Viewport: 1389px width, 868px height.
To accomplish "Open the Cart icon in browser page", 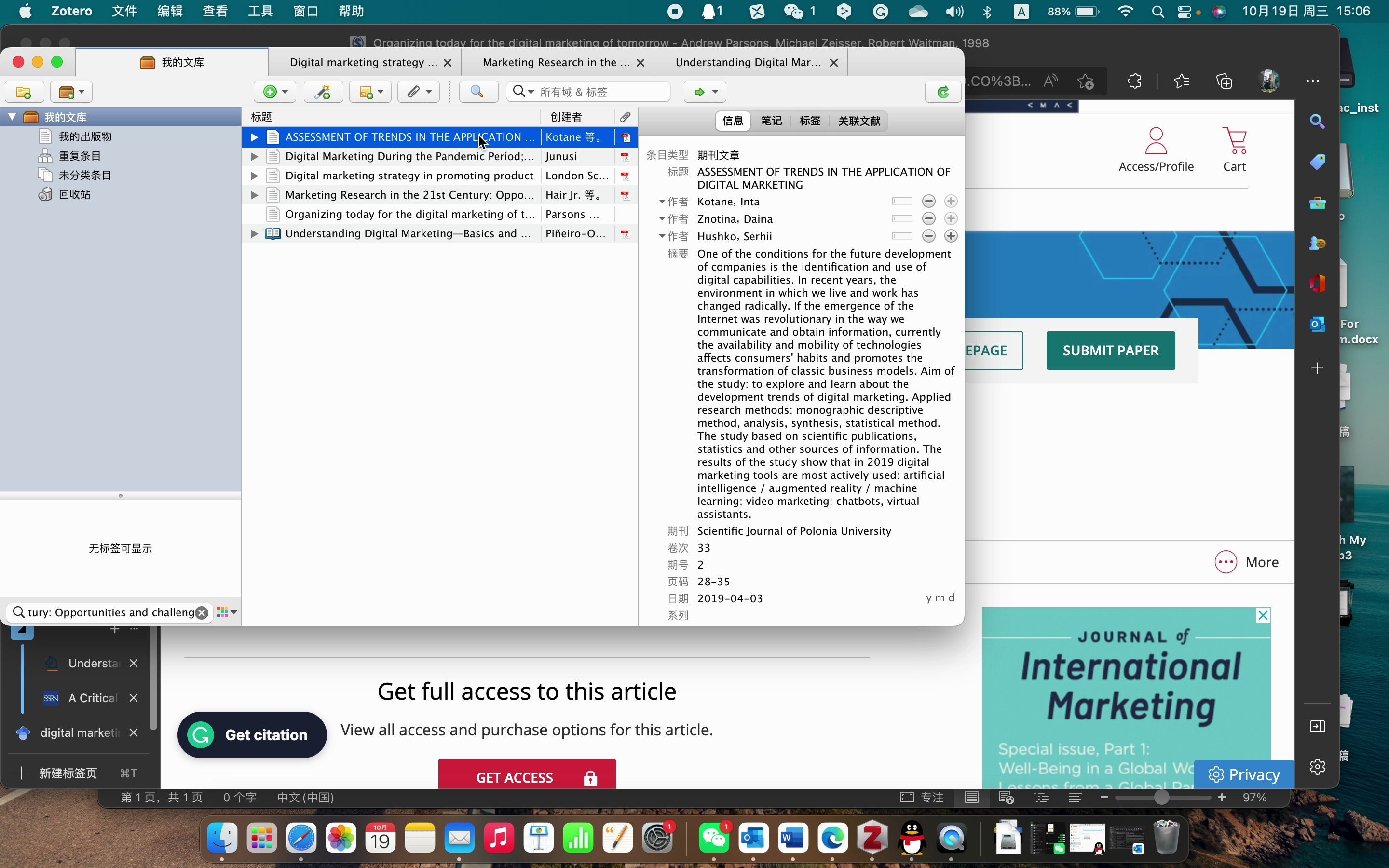I will [1235, 150].
